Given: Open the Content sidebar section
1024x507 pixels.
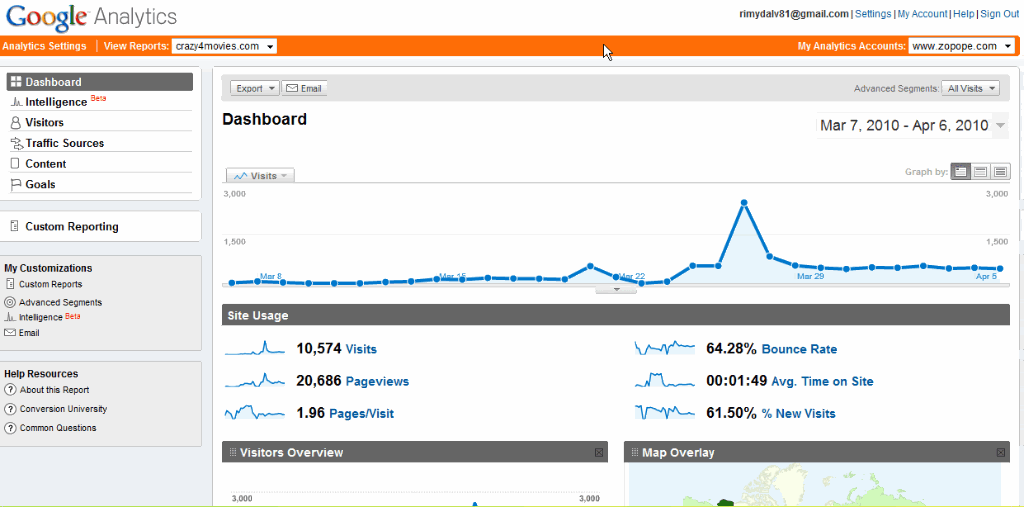Looking at the screenshot, I should [100, 164].
